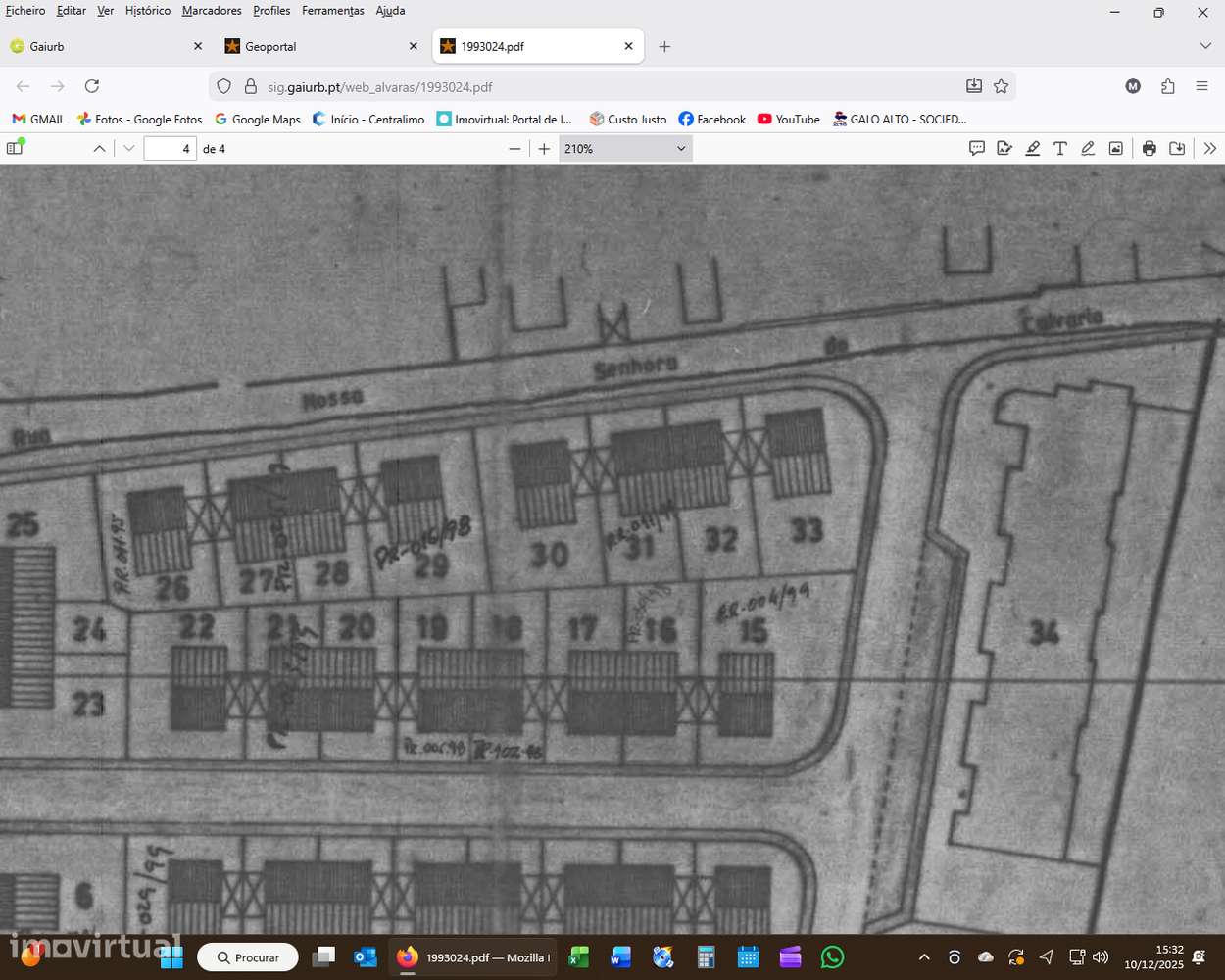
Task: List all tabs dropdown
Action: click(x=1205, y=46)
